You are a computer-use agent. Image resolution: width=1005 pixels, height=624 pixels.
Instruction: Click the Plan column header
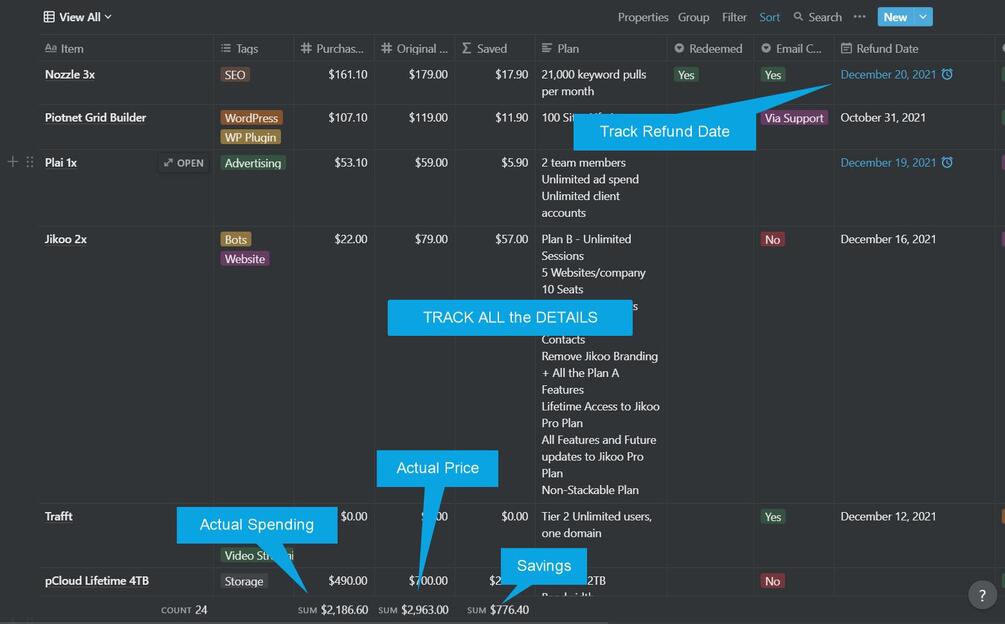tap(601, 49)
